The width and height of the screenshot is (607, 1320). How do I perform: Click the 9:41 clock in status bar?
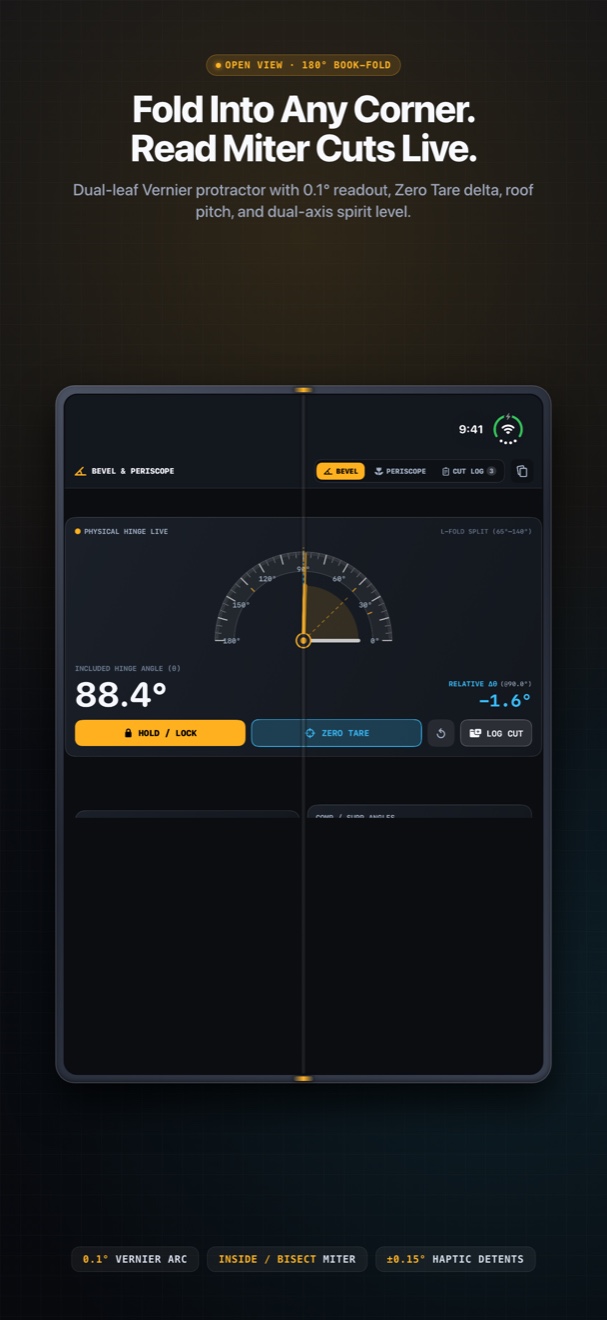pyautogui.click(x=471, y=429)
